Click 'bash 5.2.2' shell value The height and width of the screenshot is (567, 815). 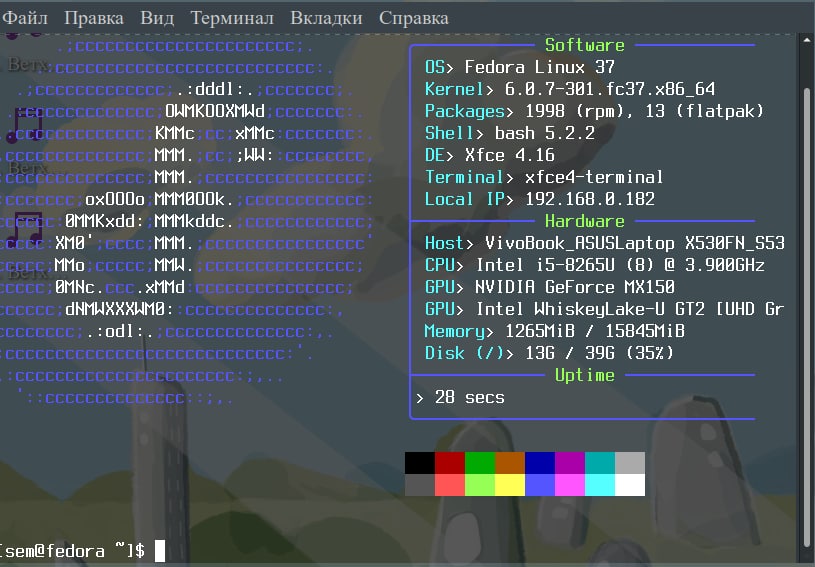545,133
